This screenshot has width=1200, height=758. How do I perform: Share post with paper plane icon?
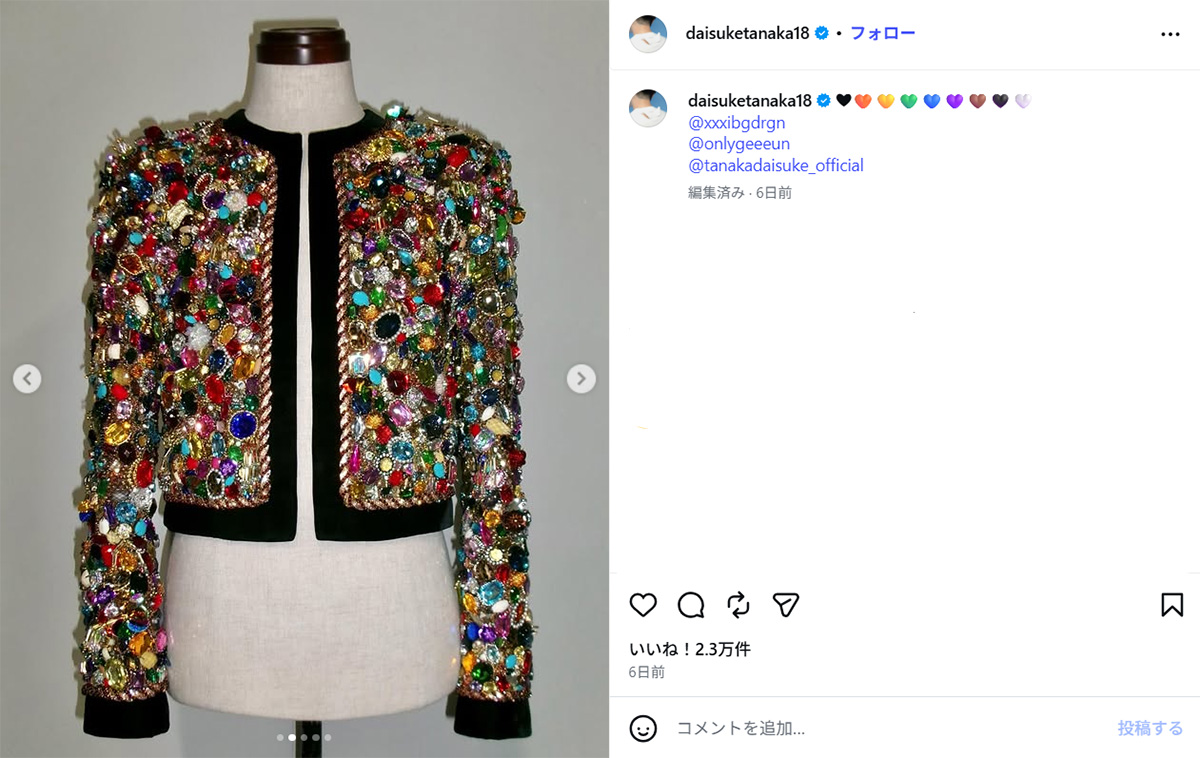(786, 605)
